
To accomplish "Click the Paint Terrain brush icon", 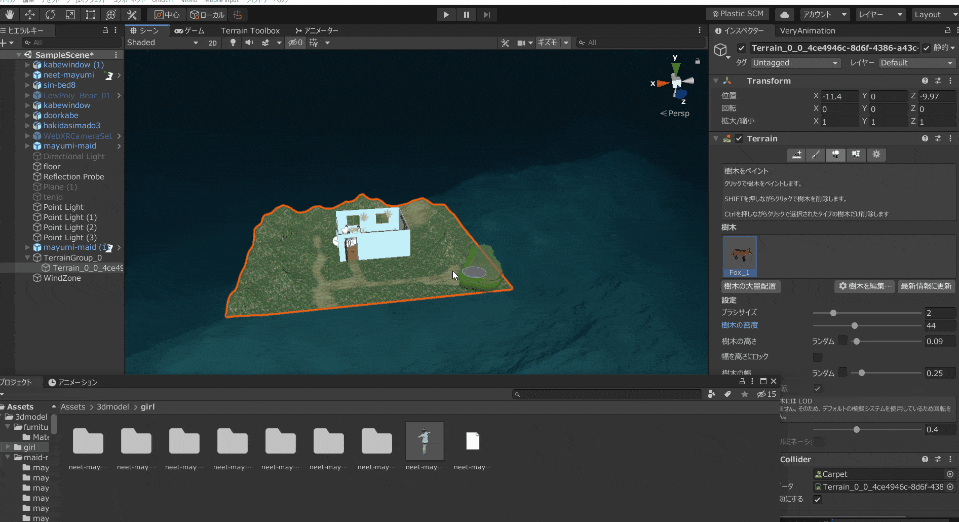I will (x=815, y=155).
